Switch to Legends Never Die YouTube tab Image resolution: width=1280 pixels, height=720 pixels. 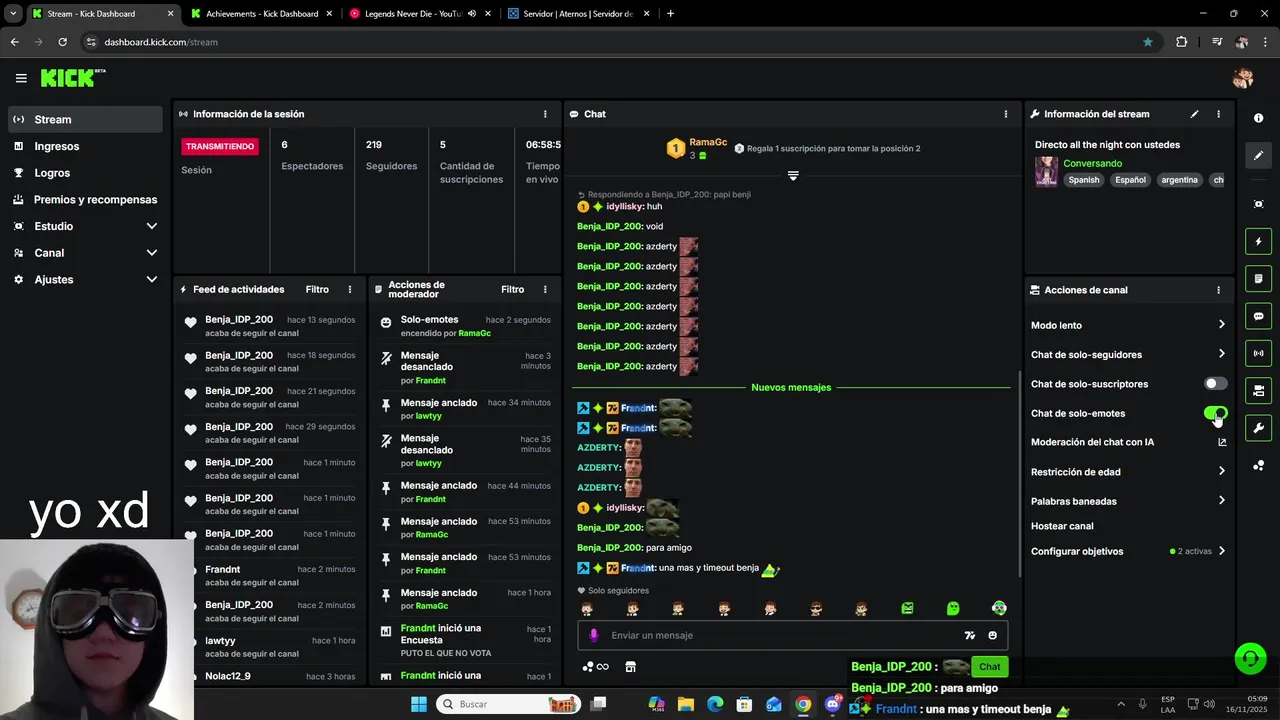click(420, 14)
